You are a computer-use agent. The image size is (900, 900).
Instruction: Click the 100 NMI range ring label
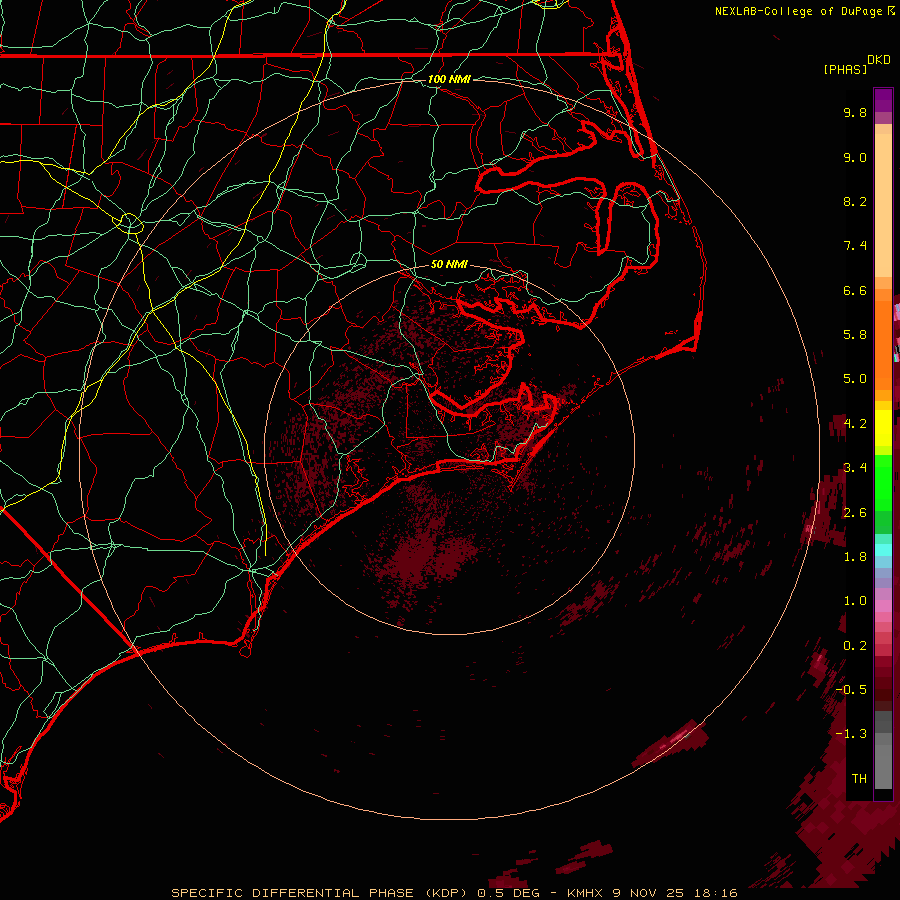pyautogui.click(x=449, y=79)
